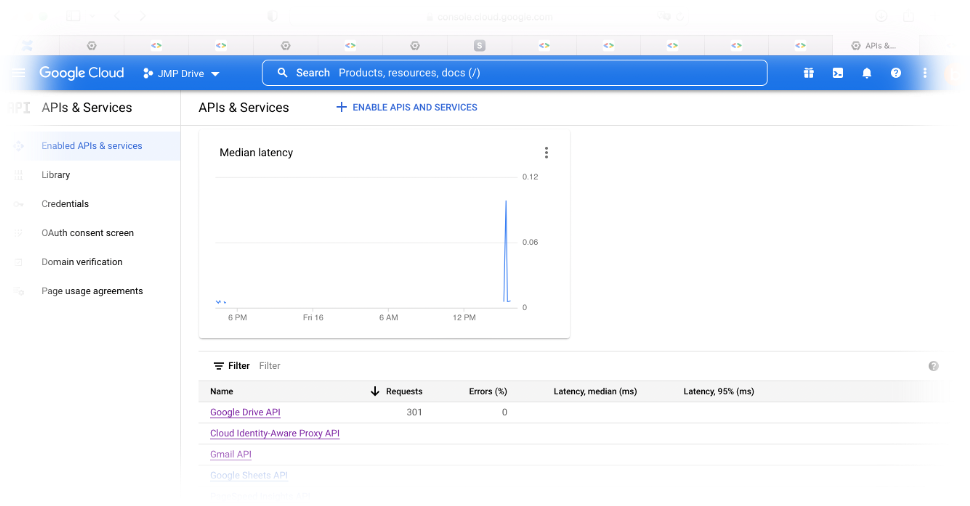
Task: Open the Google Drive API link
Action: pos(245,412)
